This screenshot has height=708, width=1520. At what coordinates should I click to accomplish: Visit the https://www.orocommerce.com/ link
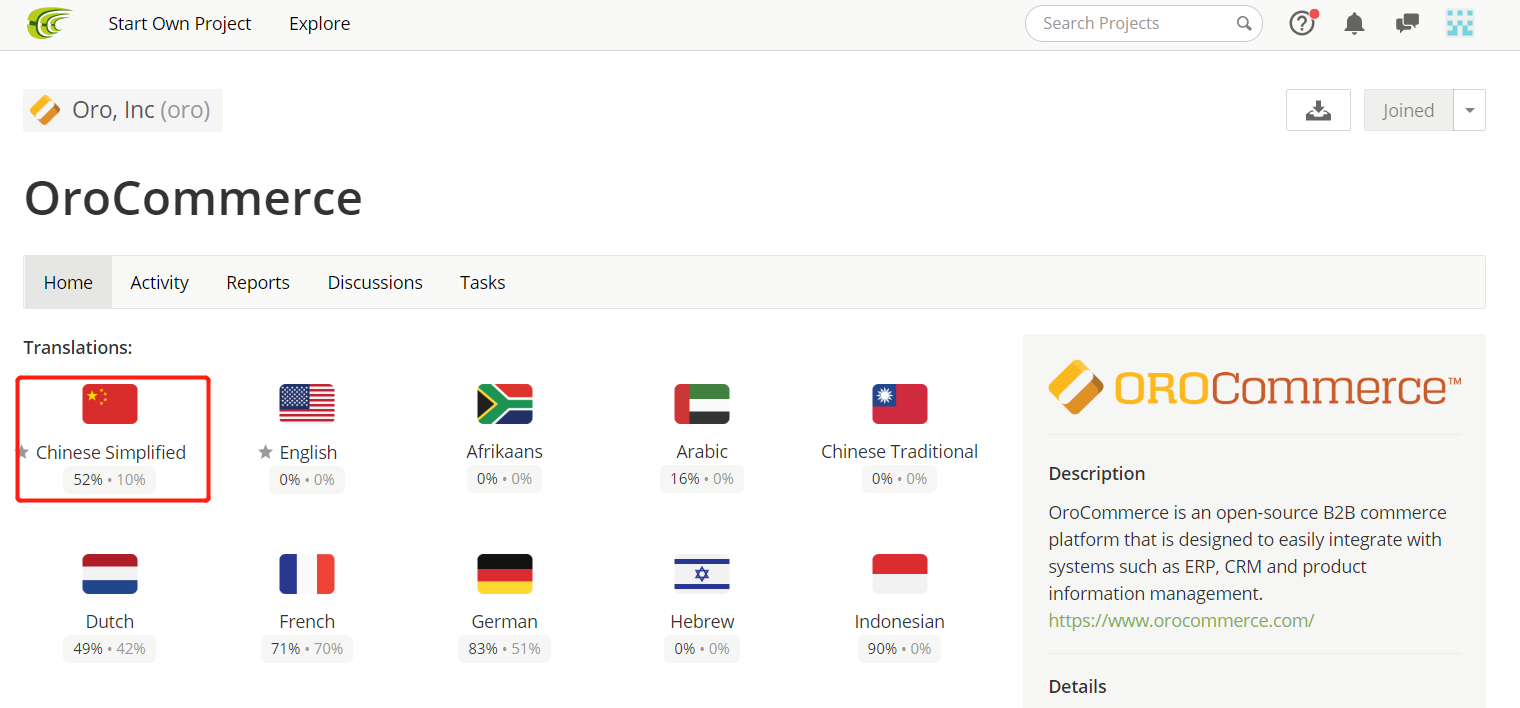click(1181, 620)
